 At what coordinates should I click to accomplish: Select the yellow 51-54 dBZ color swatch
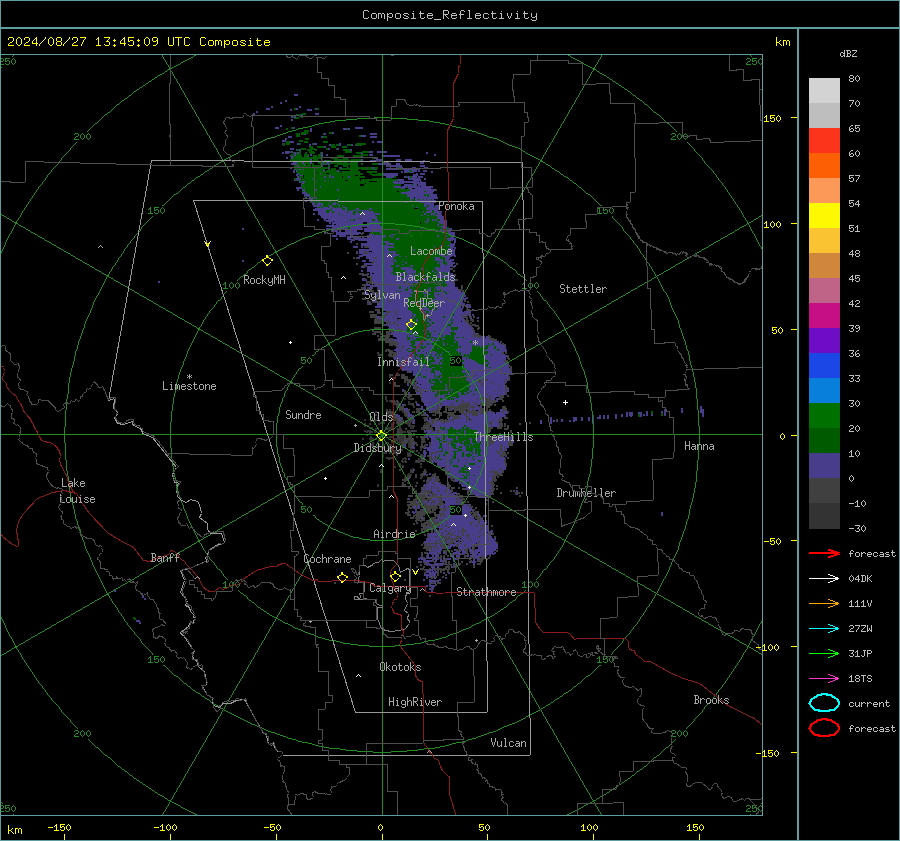[824, 216]
